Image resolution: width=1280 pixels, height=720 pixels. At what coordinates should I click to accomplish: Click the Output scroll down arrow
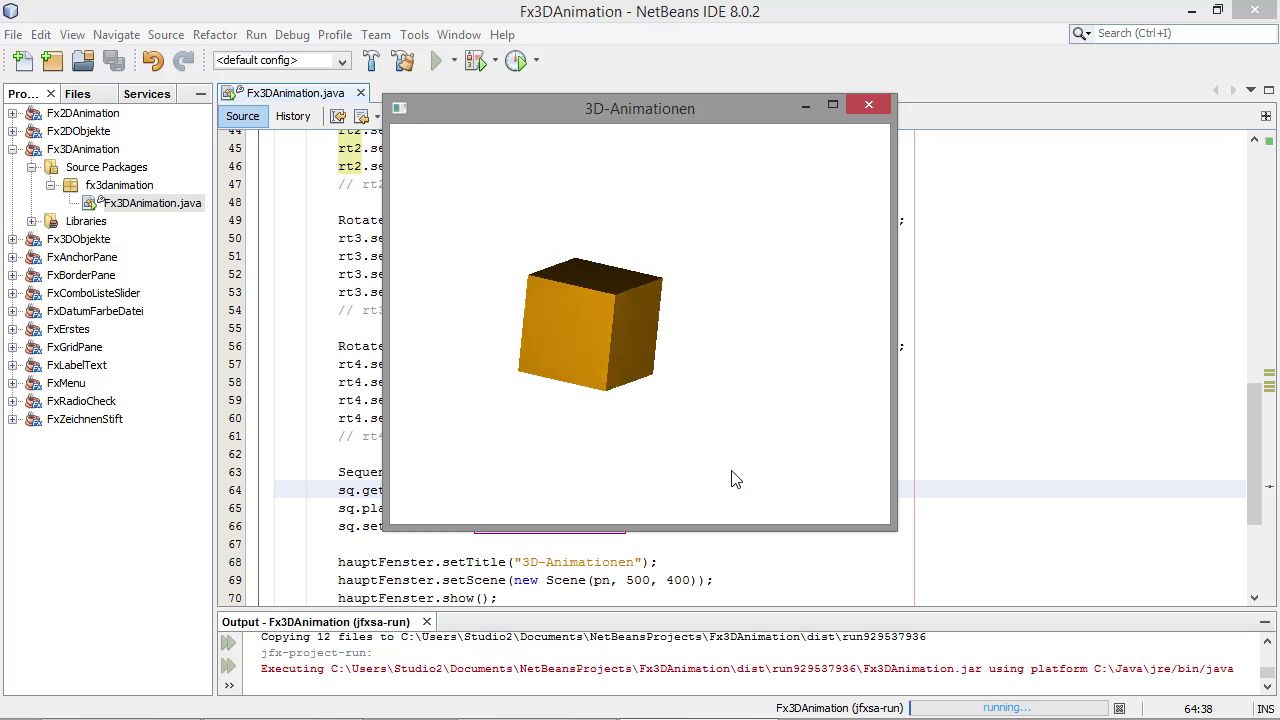point(1266,685)
